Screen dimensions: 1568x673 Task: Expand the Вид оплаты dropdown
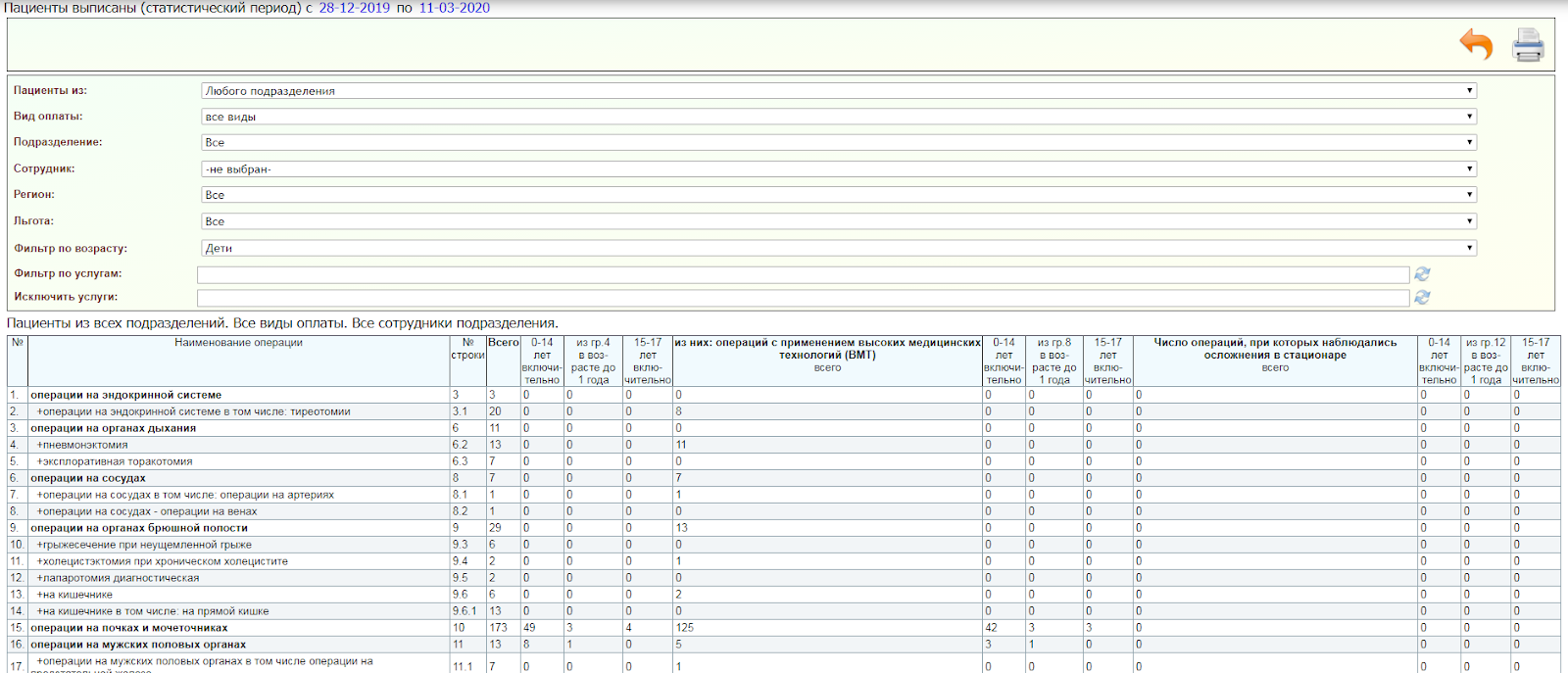838,117
